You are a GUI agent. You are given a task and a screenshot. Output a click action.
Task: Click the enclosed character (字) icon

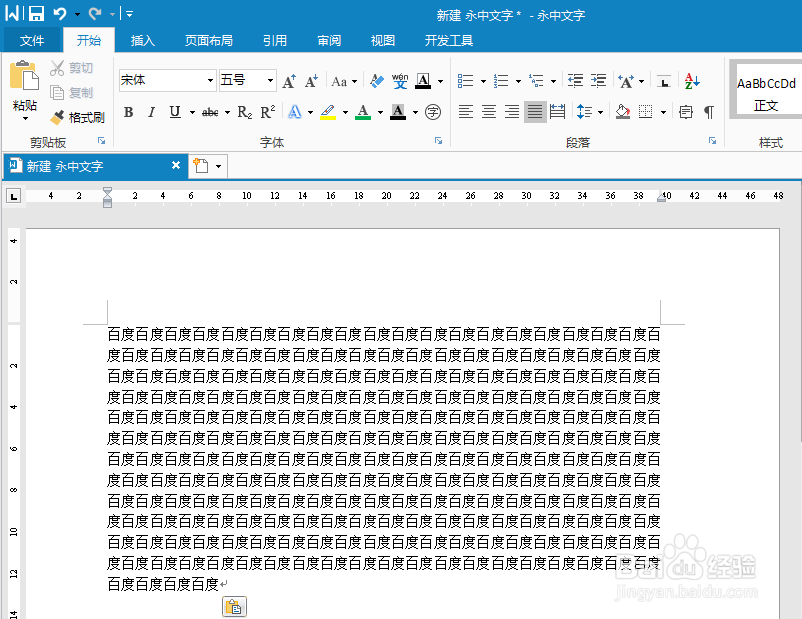pos(433,112)
